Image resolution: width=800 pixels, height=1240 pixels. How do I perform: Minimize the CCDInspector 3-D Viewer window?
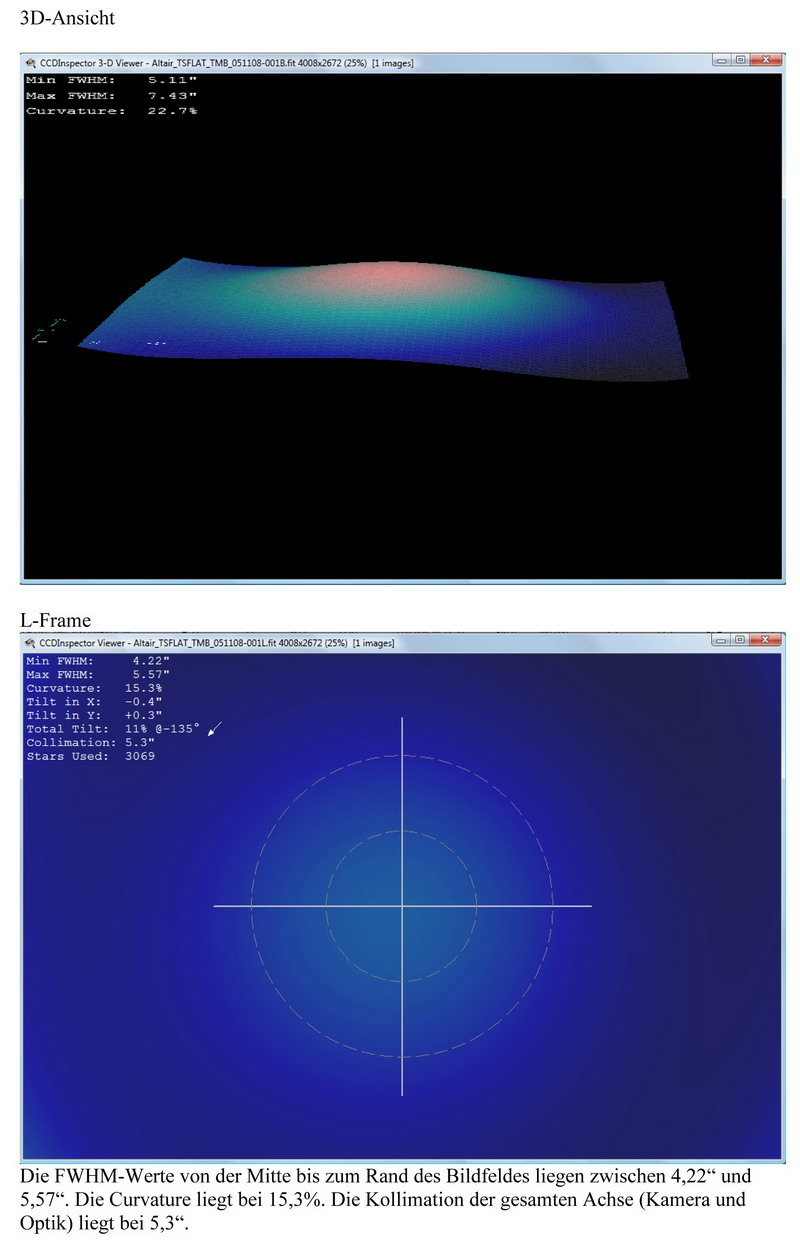(722, 61)
